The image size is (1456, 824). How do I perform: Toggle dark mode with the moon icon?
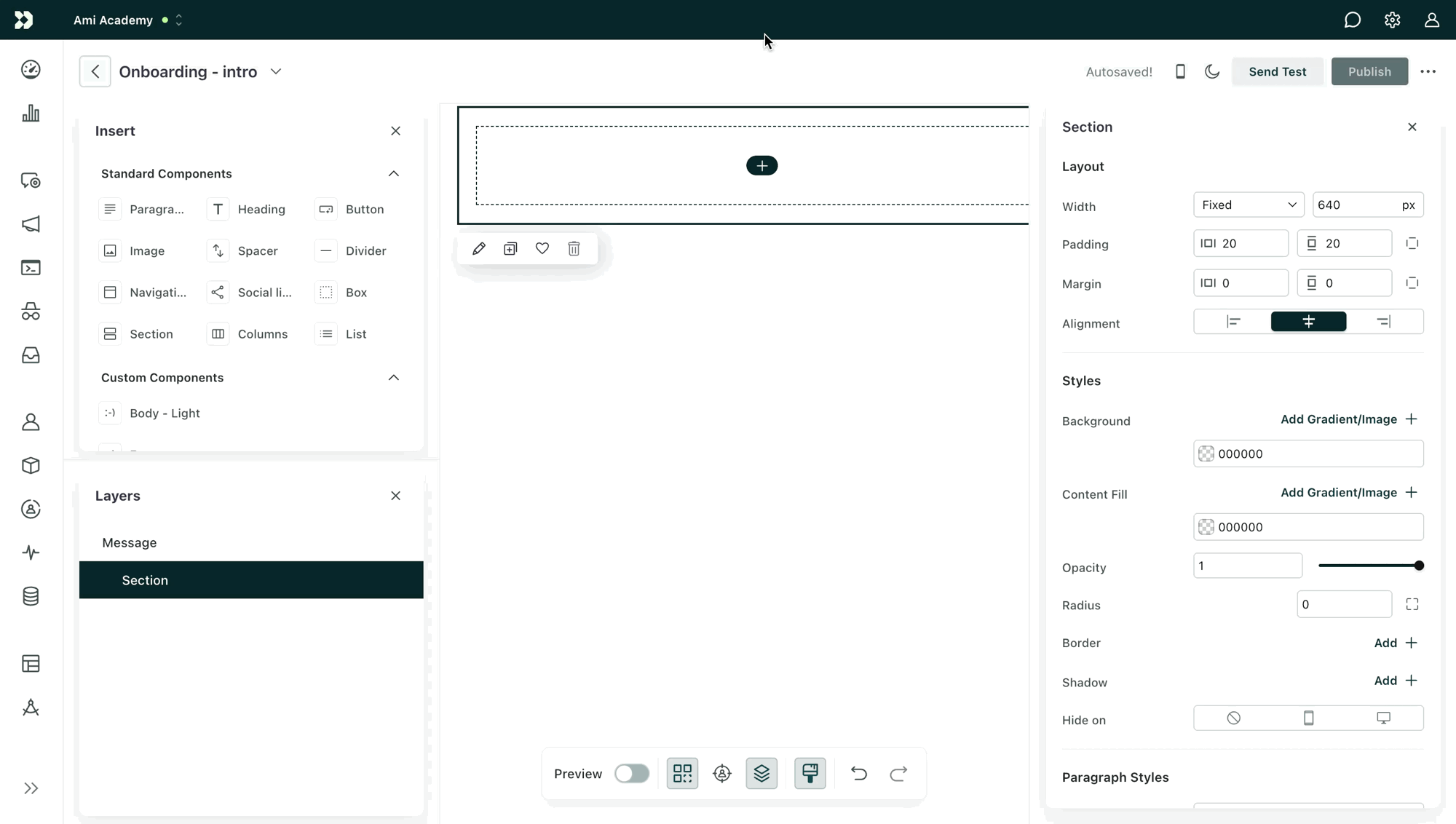(1211, 71)
